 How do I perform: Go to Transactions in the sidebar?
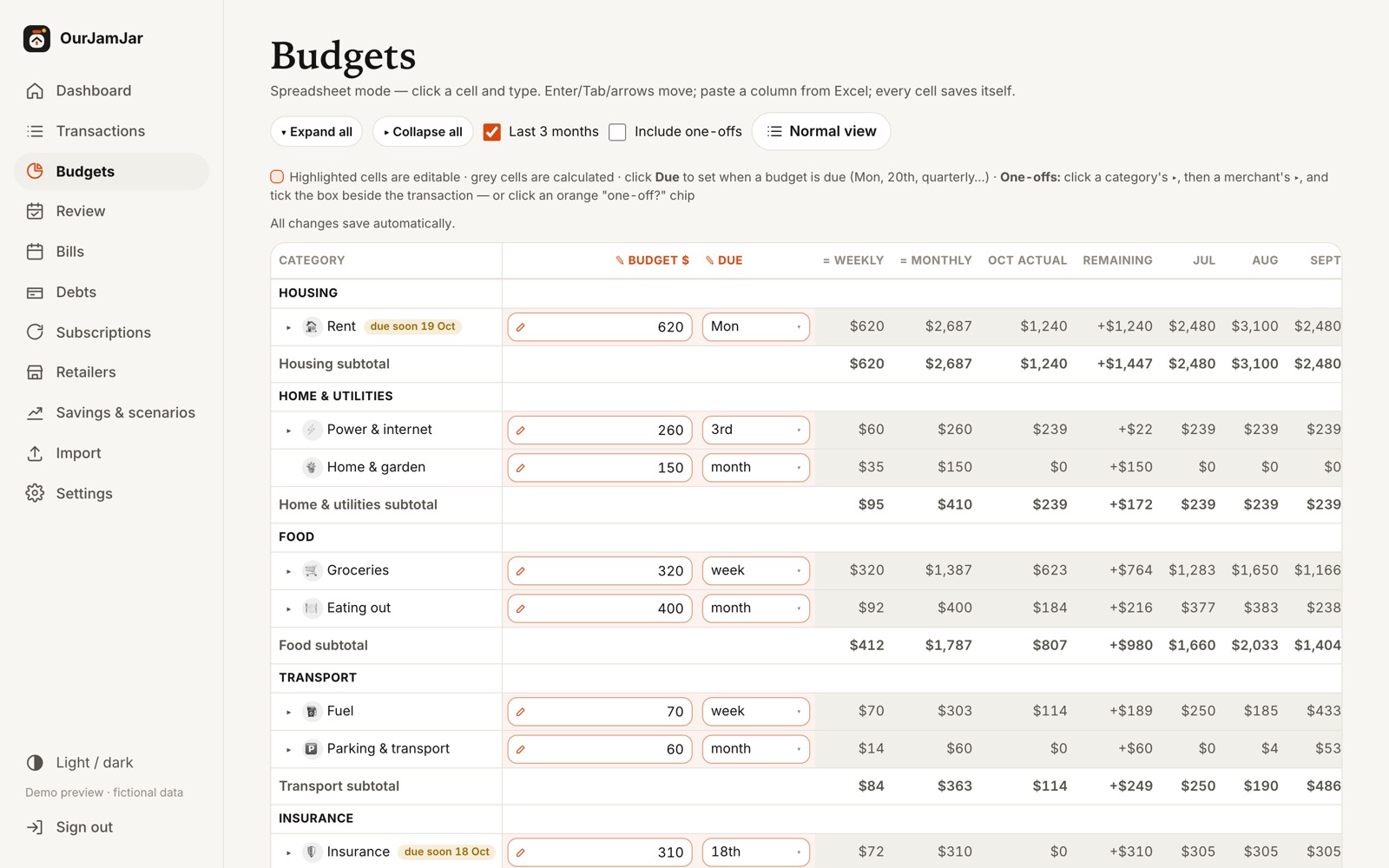pyautogui.click(x=111, y=131)
